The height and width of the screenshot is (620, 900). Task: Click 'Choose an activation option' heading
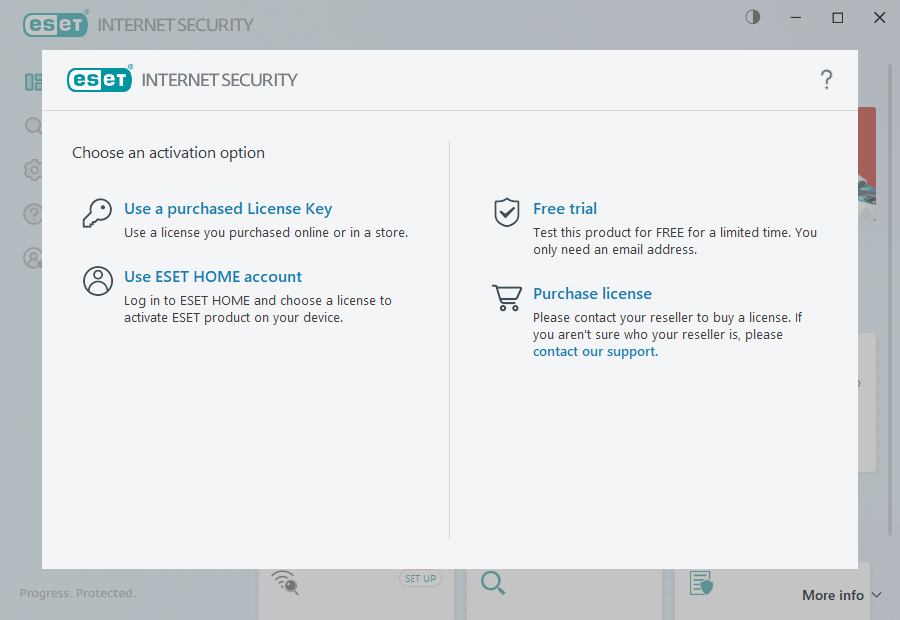(168, 153)
